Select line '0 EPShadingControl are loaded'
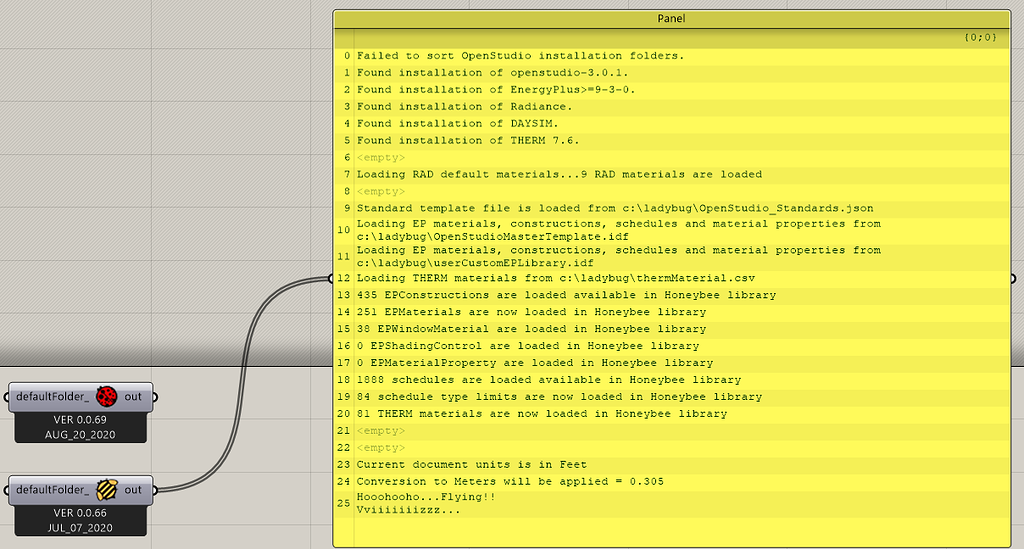Screen dimensions: 1024x549 (672, 347)
